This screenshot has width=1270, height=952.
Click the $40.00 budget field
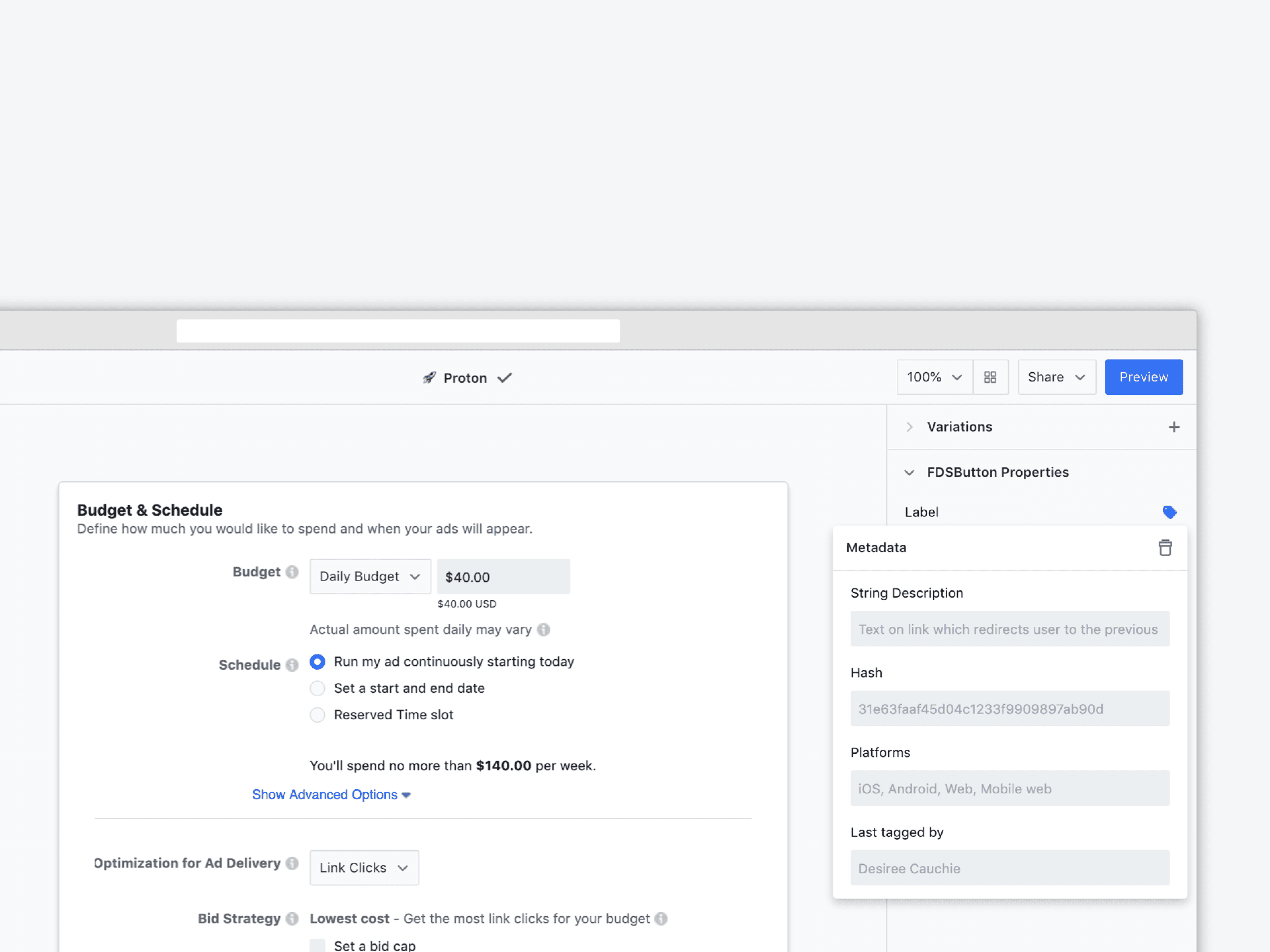[x=504, y=576]
